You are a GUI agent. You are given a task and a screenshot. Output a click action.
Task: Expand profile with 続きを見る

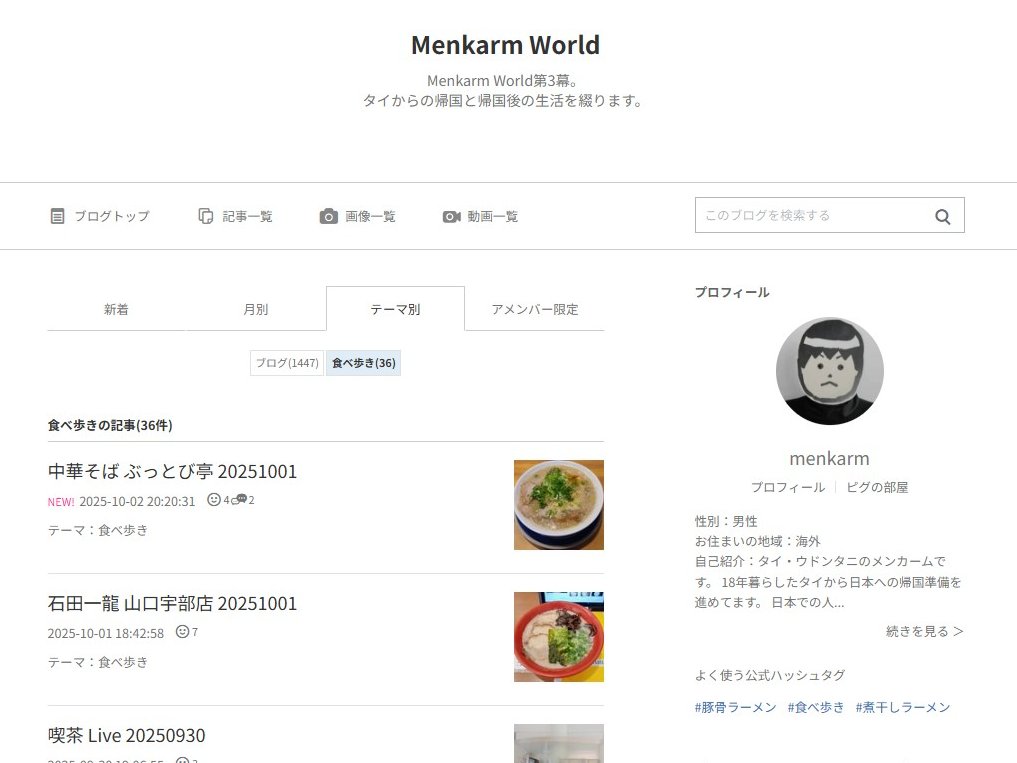924,631
